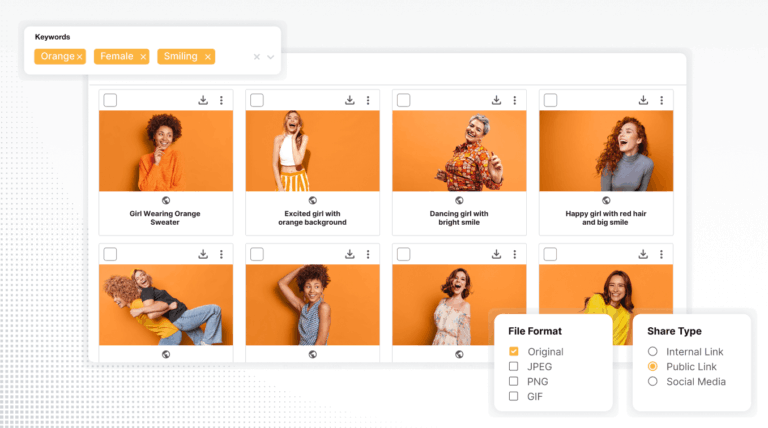Open more options for Girl Wearing Orange Sweater
768x428 pixels.
pyautogui.click(x=221, y=100)
